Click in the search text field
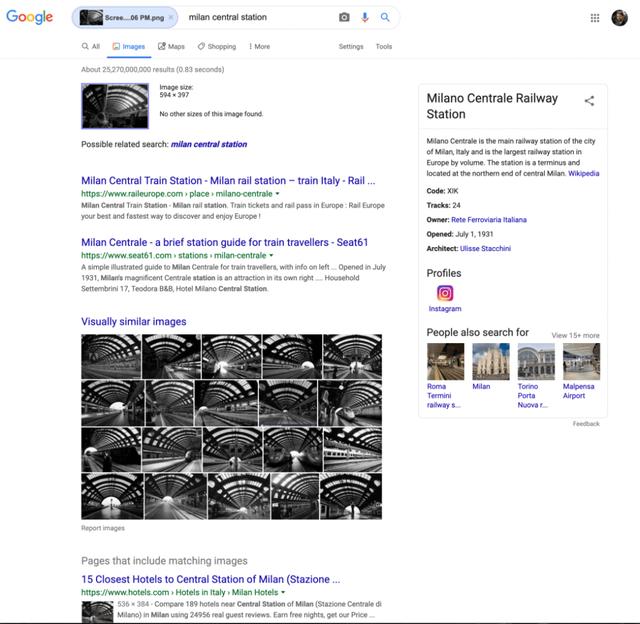 click(260, 17)
